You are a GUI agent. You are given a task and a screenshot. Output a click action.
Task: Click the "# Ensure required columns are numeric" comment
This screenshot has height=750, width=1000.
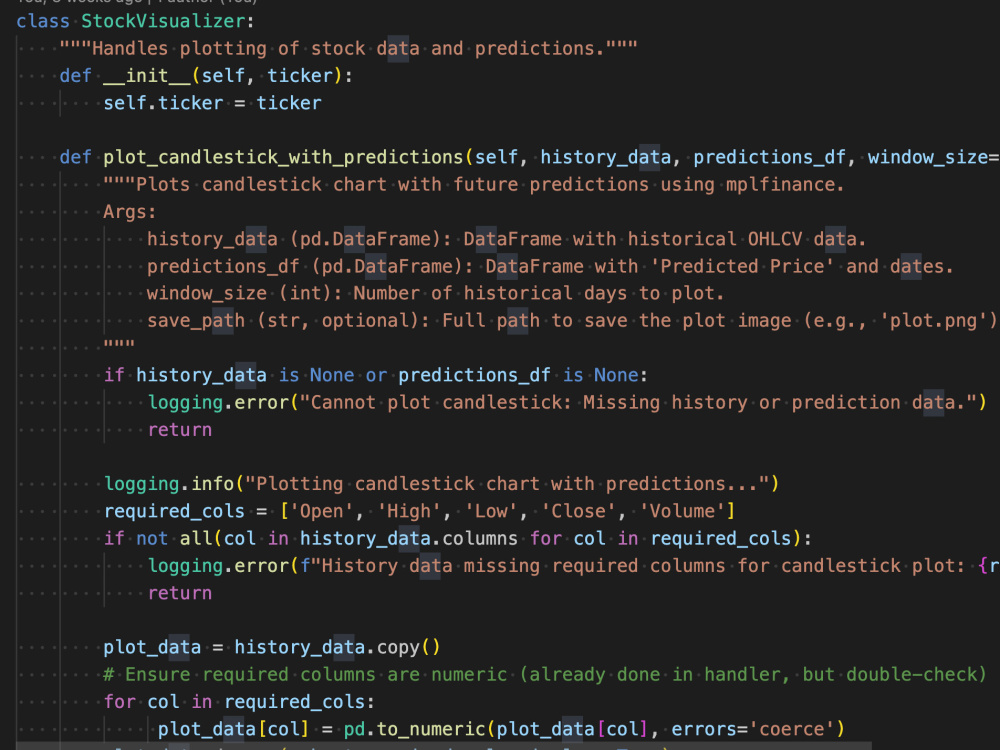[545, 675]
